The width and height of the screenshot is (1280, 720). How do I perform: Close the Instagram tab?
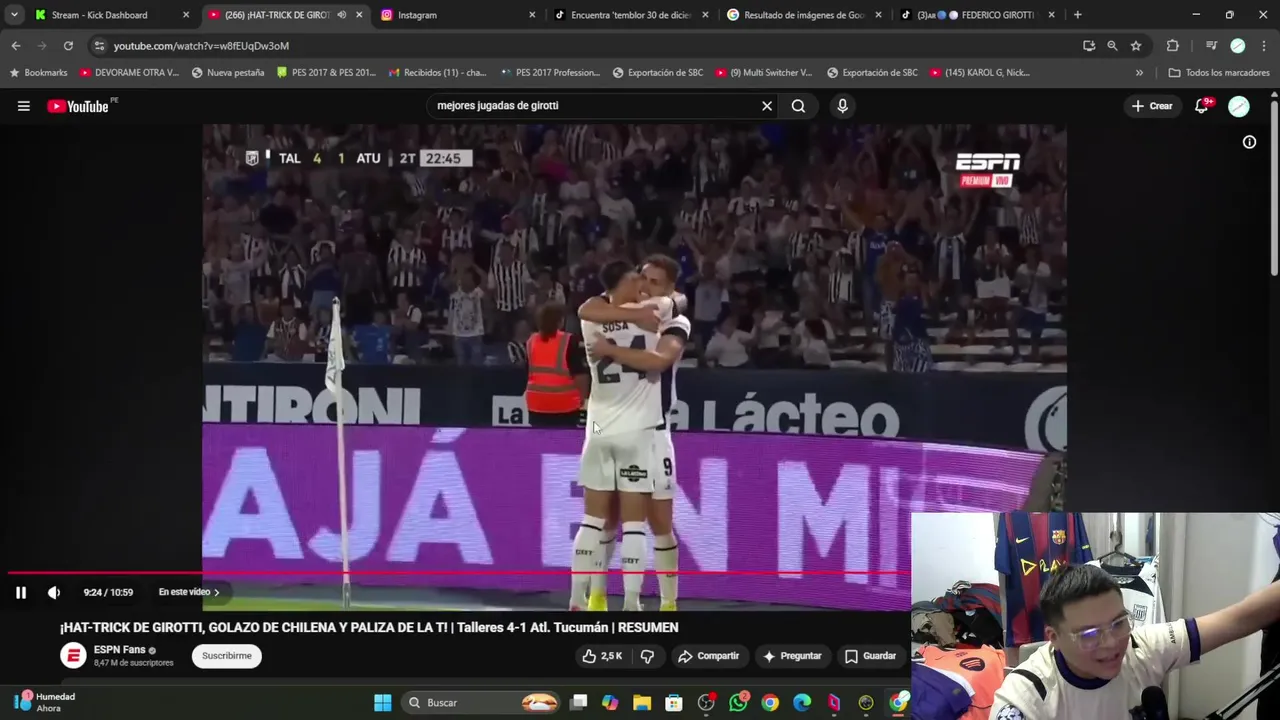532,15
